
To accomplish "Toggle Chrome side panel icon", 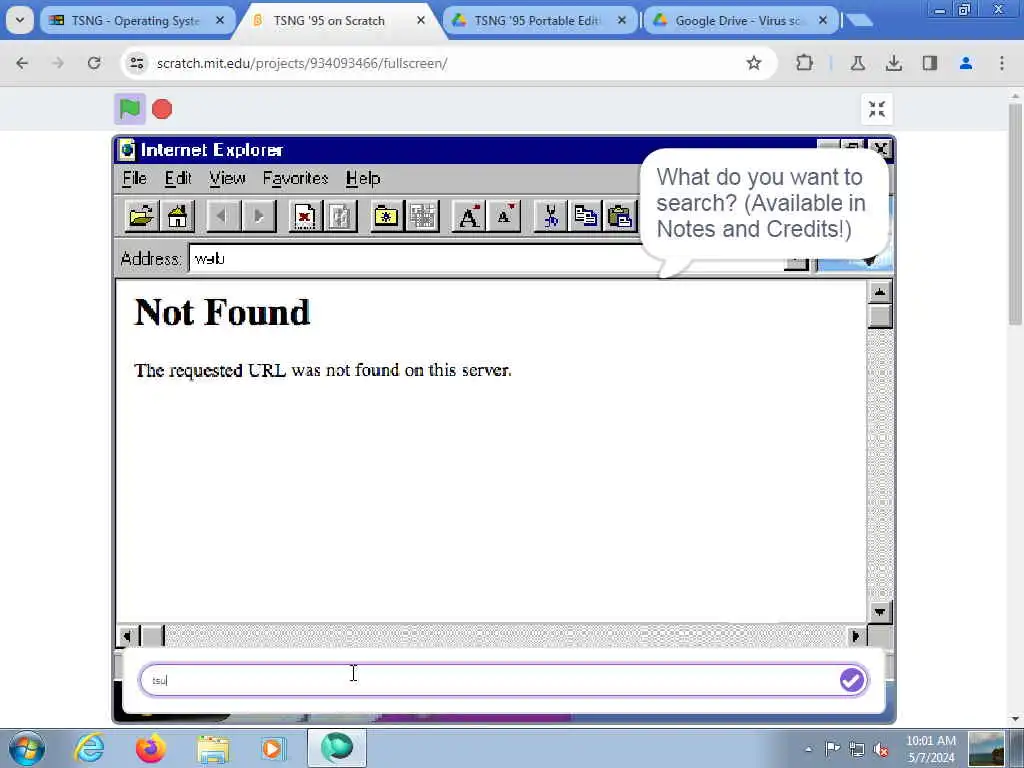I will pos(930,63).
